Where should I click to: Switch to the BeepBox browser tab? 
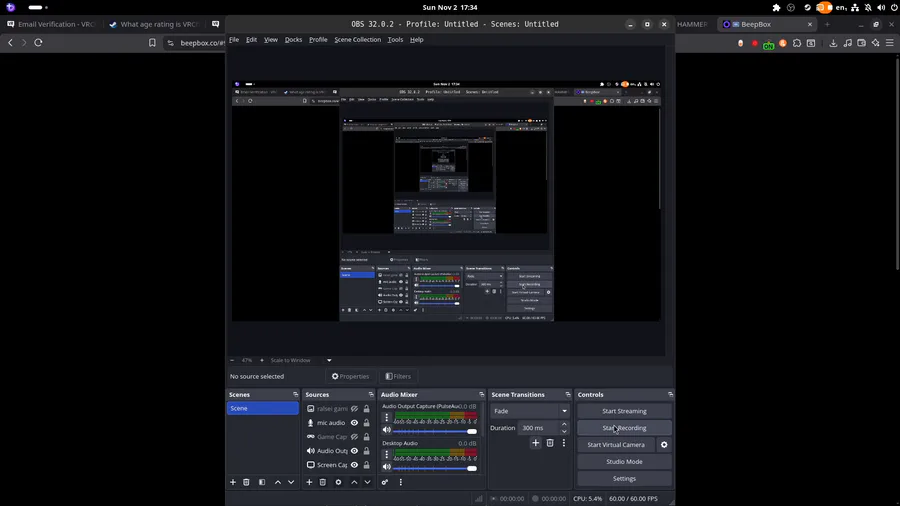768,24
